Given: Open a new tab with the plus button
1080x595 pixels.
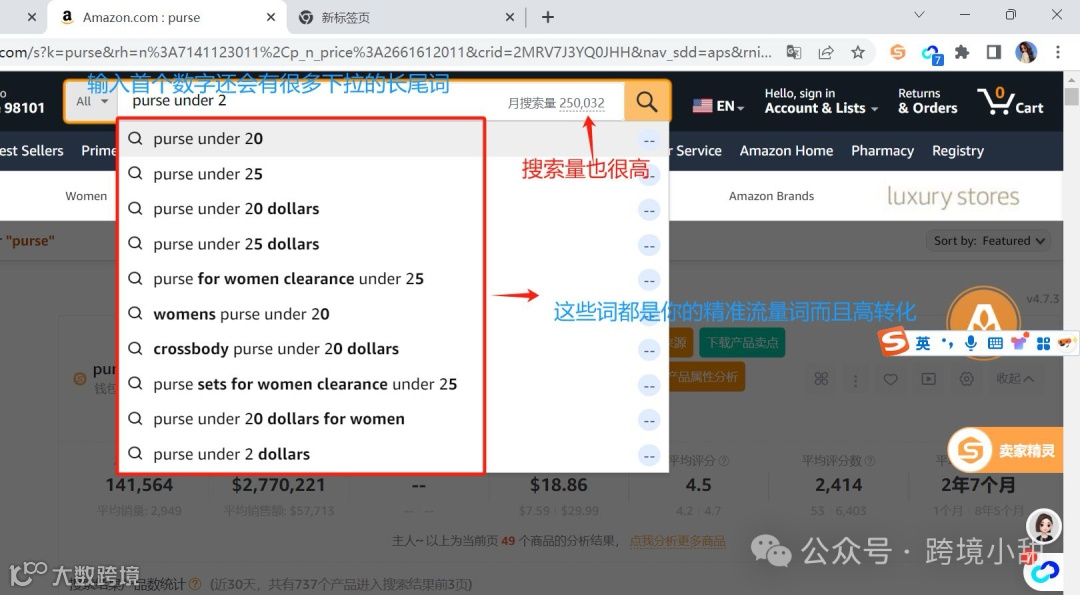Looking at the screenshot, I should 548,17.
